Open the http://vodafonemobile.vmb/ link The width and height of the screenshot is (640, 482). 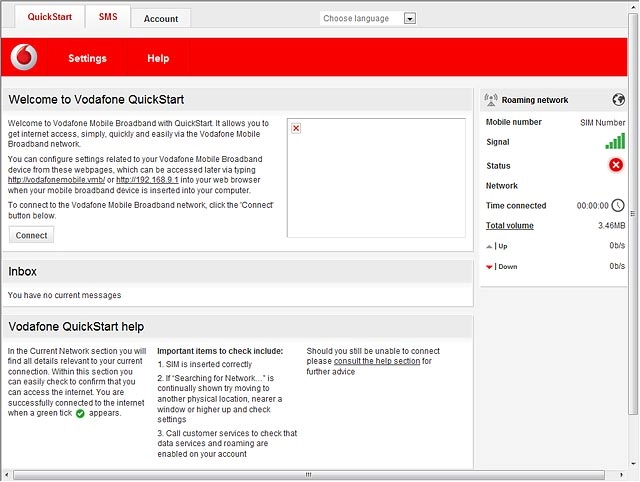pos(56,180)
